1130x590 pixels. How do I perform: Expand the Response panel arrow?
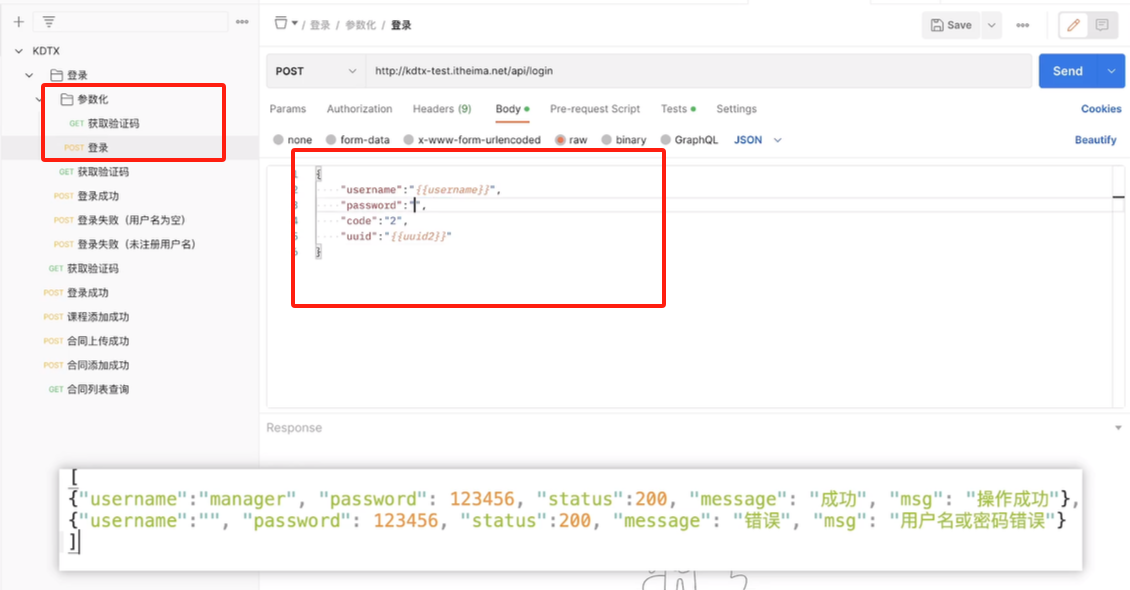[1118, 428]
